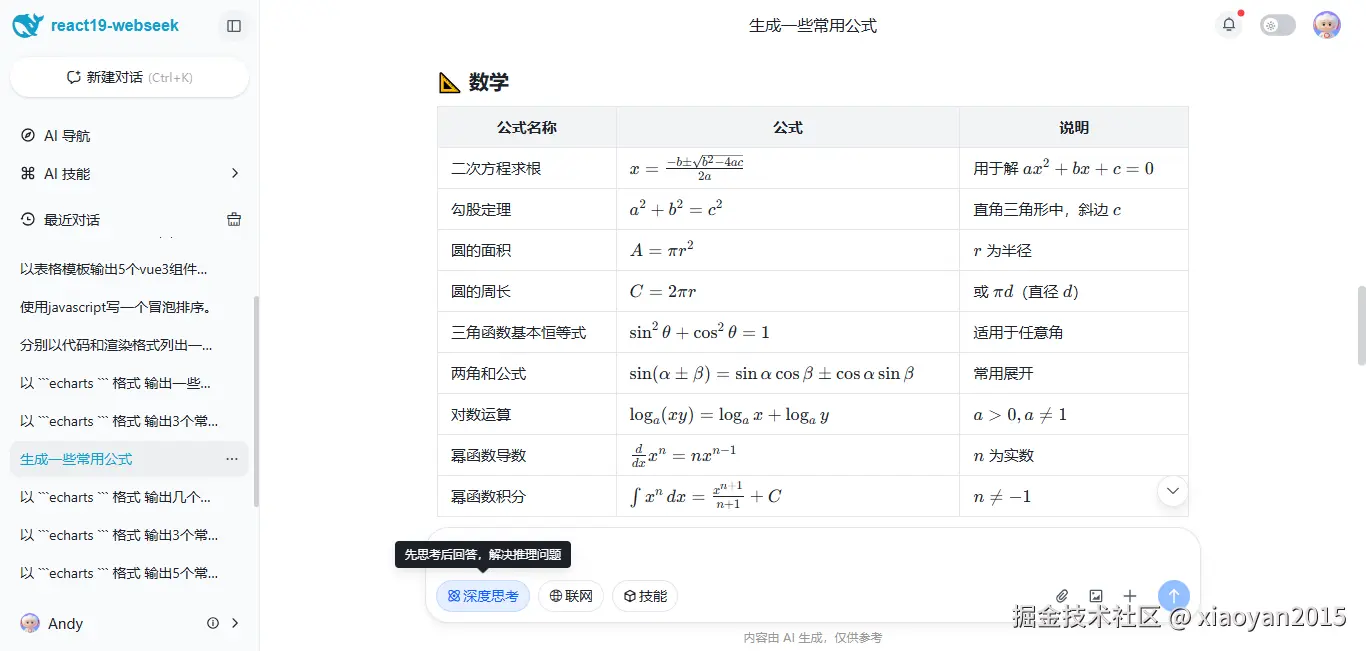Select the 二次方程求根 cell
Viewport: 1366px width, 651px height.
click(x=527, y=168)
